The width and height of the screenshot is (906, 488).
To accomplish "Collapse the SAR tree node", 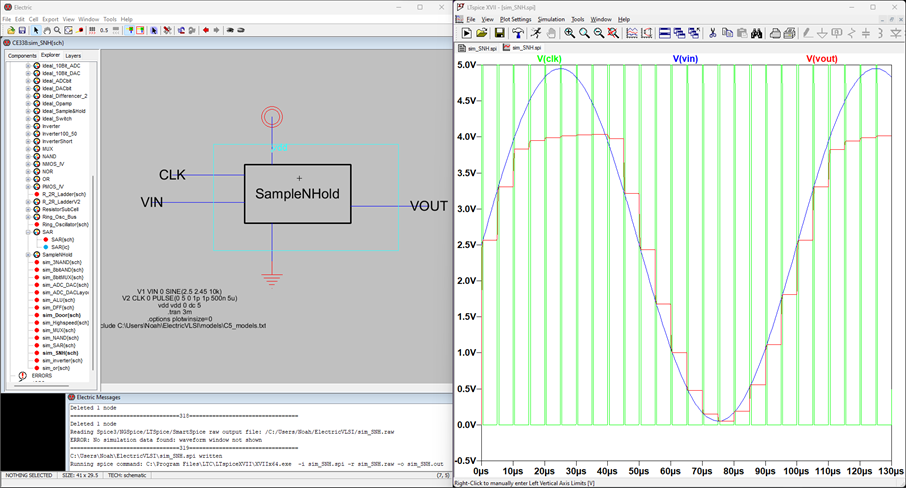I will click(28, 232).
